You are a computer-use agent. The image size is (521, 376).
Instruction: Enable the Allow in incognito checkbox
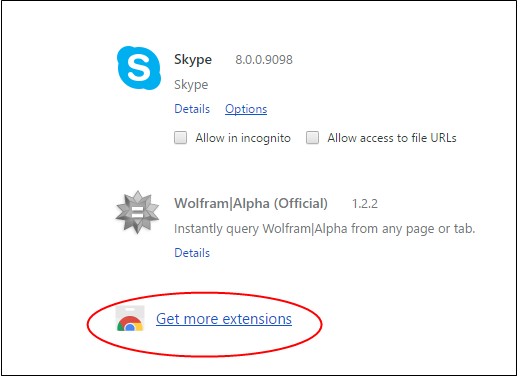click(180, 138)
